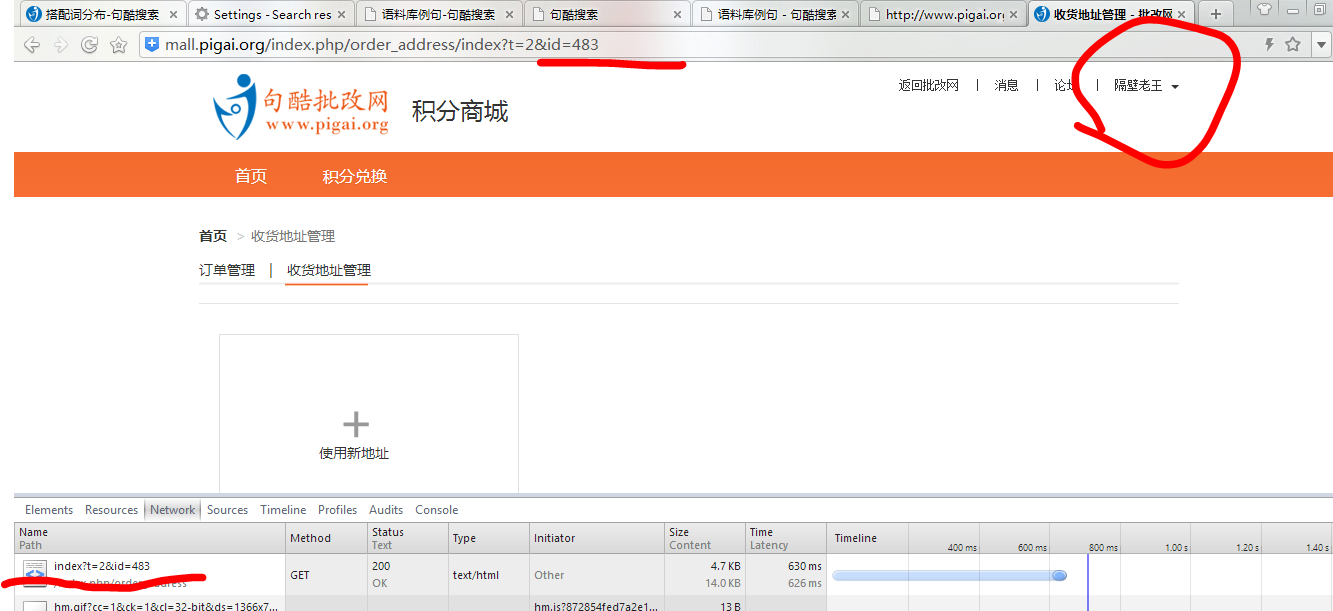
Task: Click the plus icon to add a new address
Action: click(355, 424)
